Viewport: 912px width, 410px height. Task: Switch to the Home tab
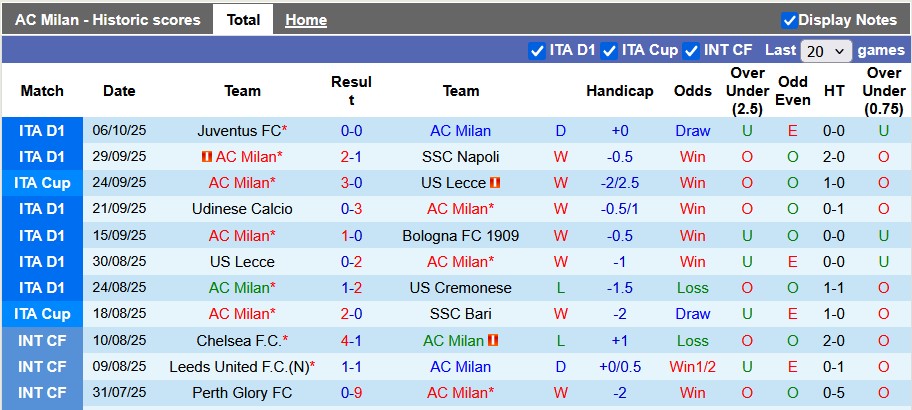[305, 20]
